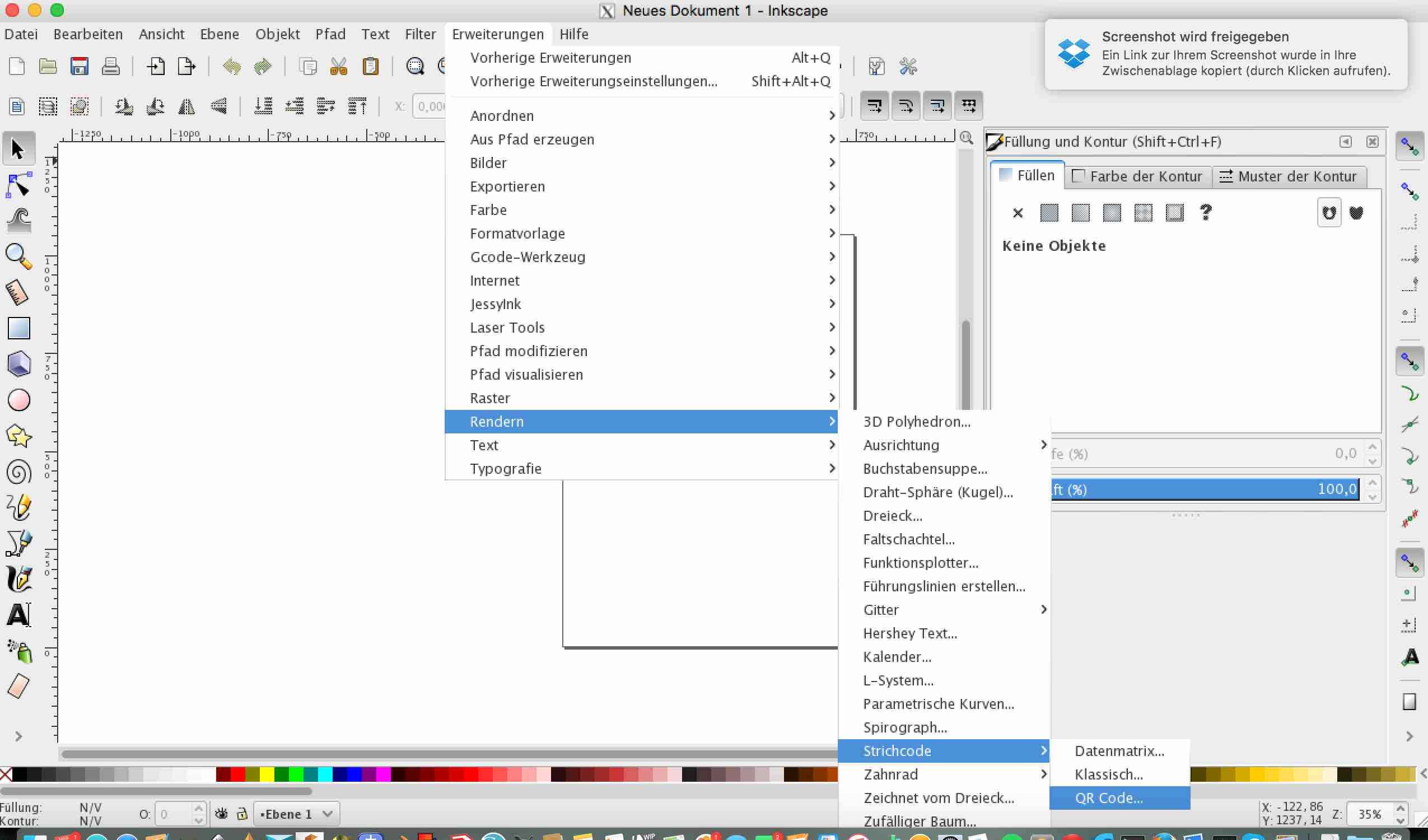Expand the Zahnrad submenu
This screenshot has width=1428, height=840.
[x=944, y=774]
